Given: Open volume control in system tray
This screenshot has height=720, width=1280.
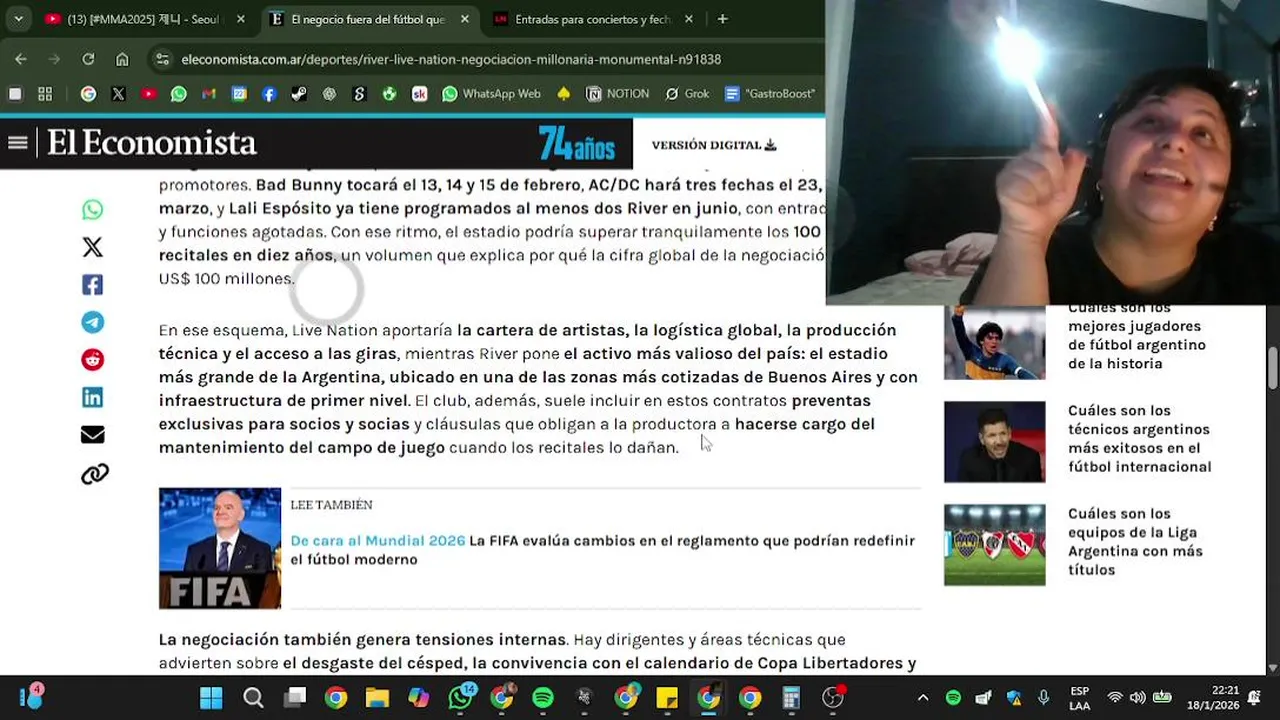Looking at the screenshot, I should click(x=1138, y=698).
